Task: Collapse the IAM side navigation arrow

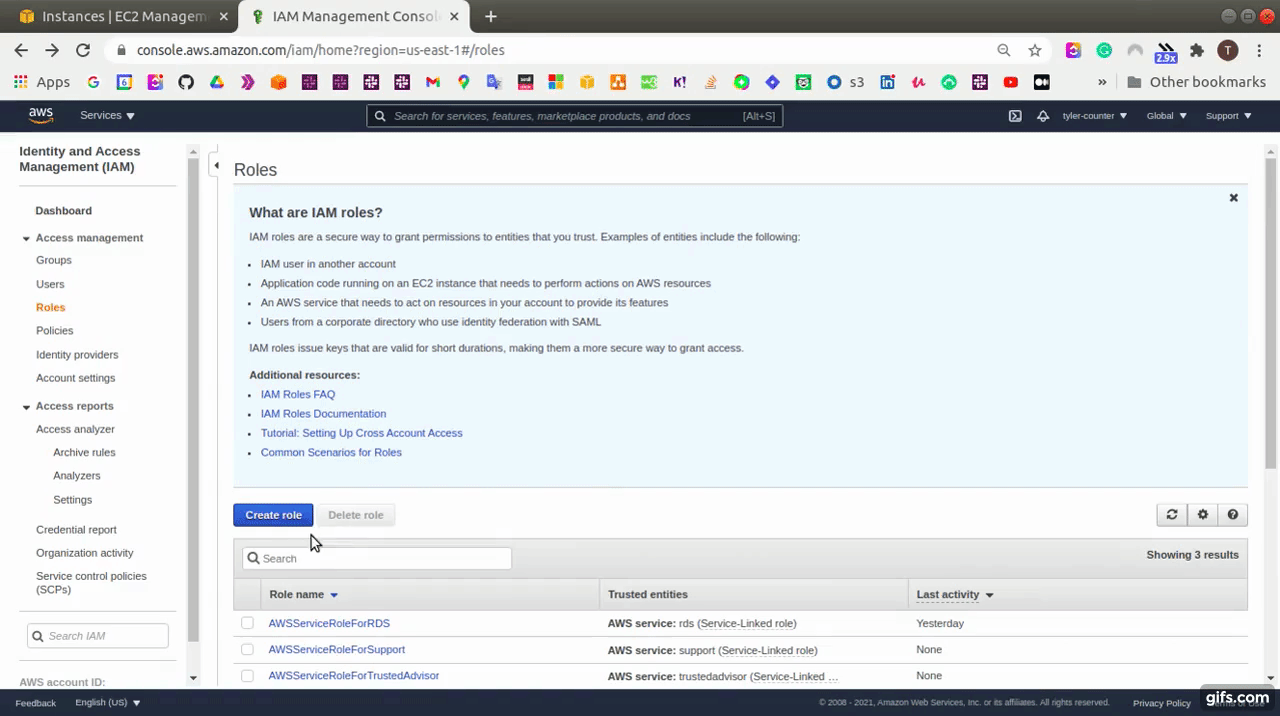Action: point(216,165)
